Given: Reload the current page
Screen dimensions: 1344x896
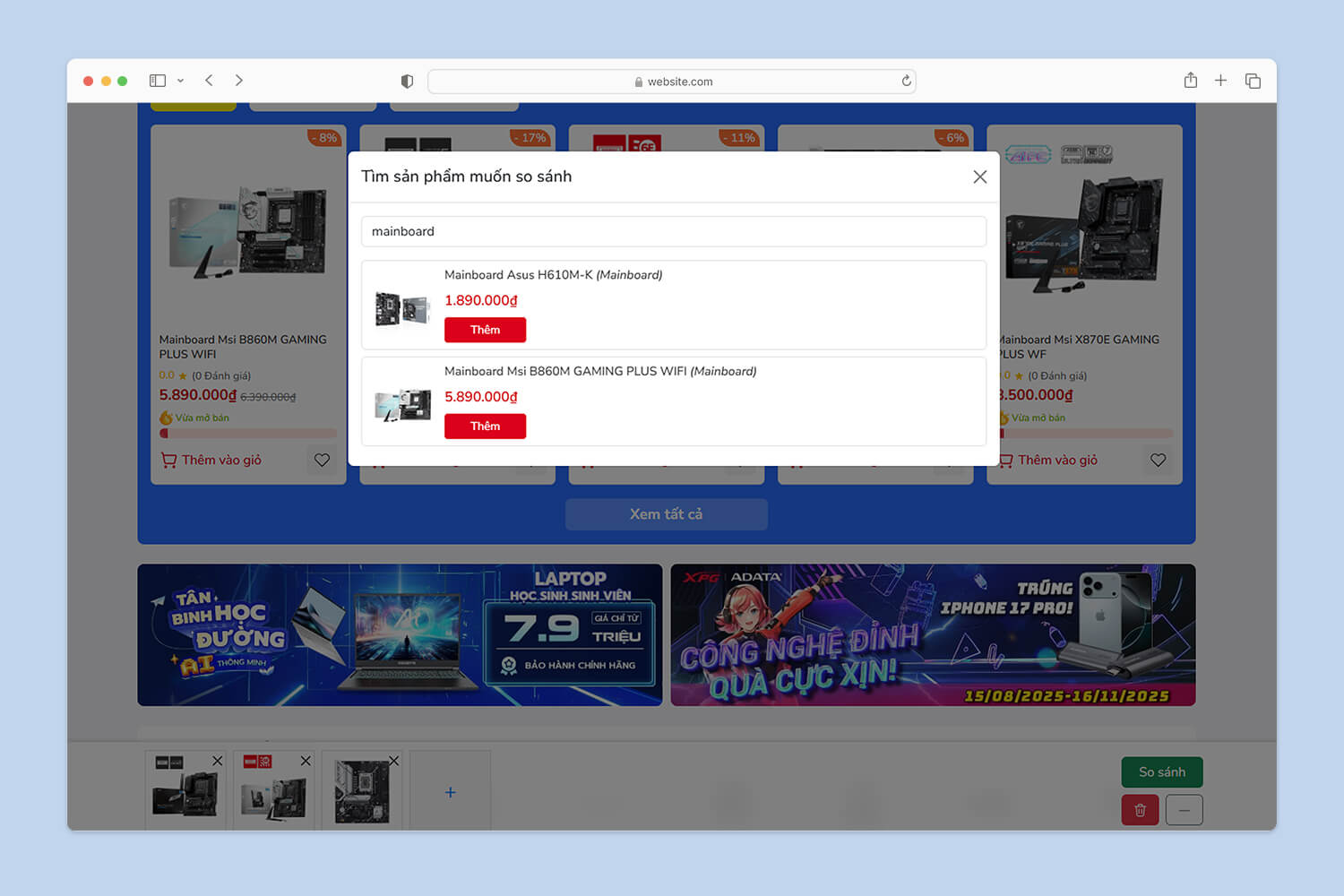Looking at the screenshot, I should (906, 81).
